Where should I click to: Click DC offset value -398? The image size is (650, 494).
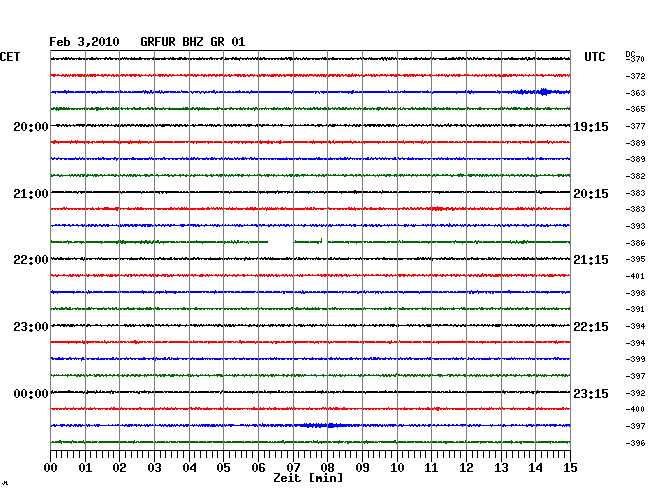coord(635,293)
